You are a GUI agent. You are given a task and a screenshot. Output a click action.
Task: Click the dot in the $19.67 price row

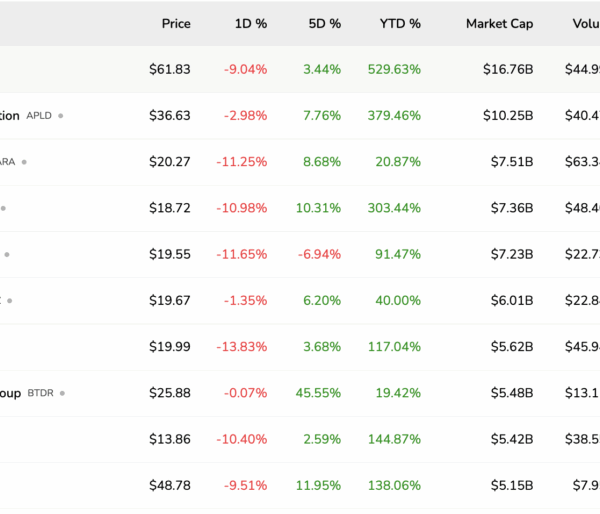pos(12,300)
